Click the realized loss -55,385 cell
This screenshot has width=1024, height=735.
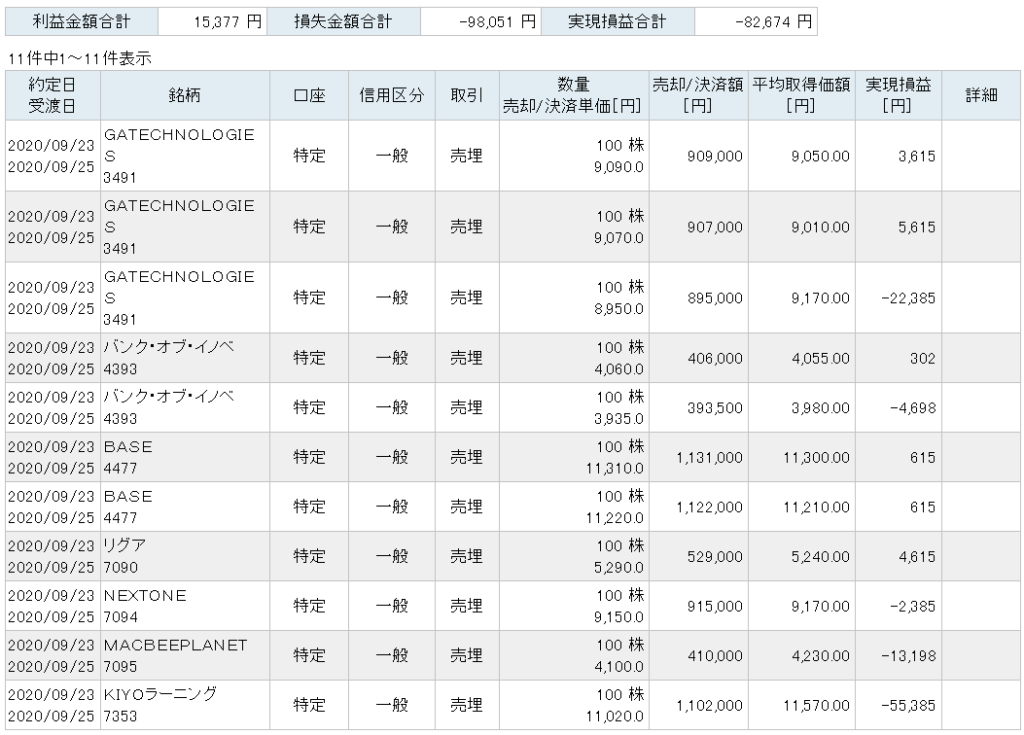(x=898, y=706)
